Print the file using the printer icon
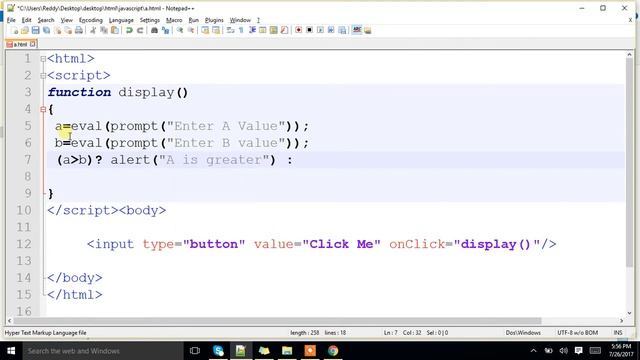The width and height of the screenshot is (640, 360). tap(79, 30)
